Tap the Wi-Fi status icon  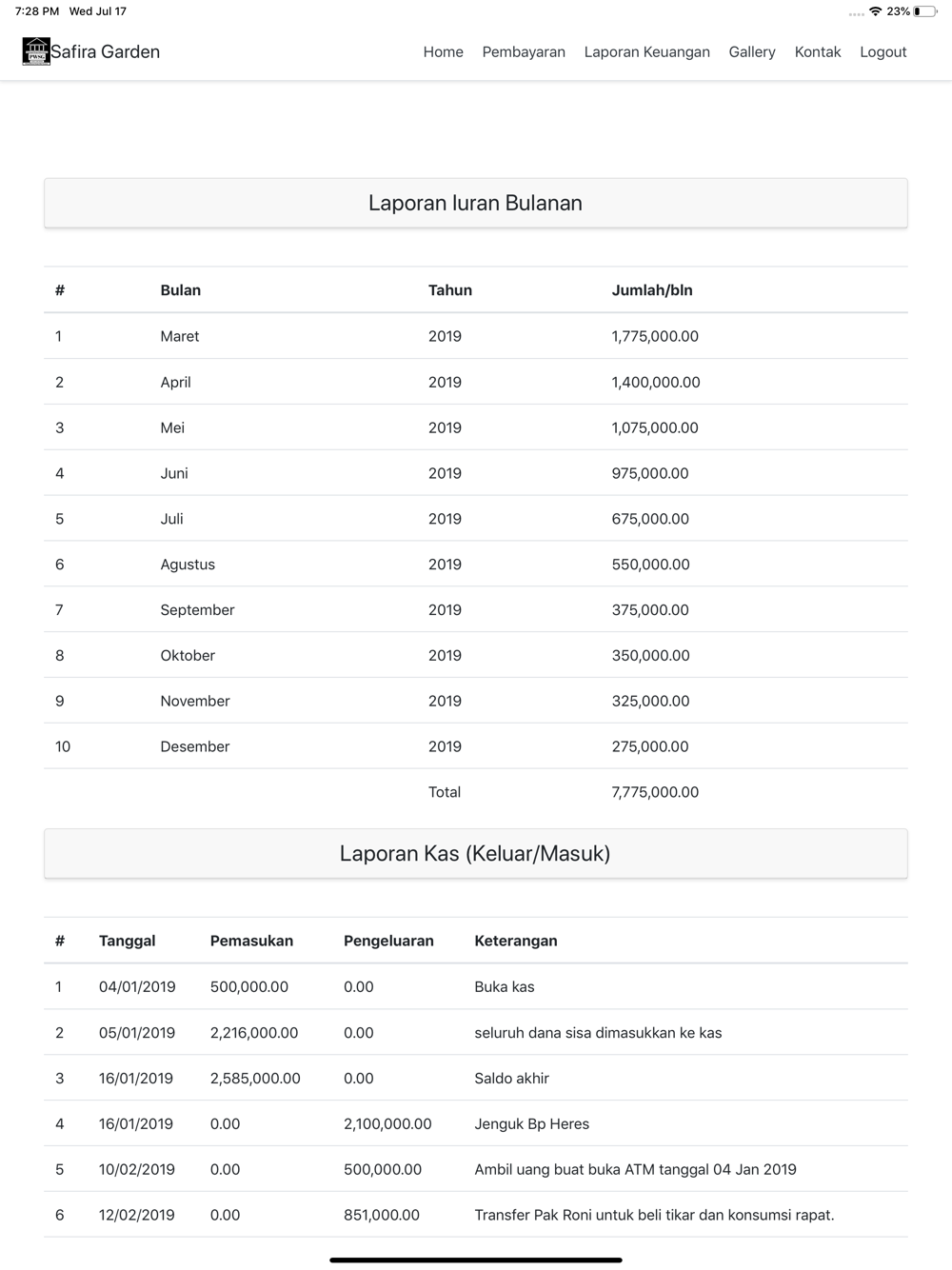tap(875, 11)
